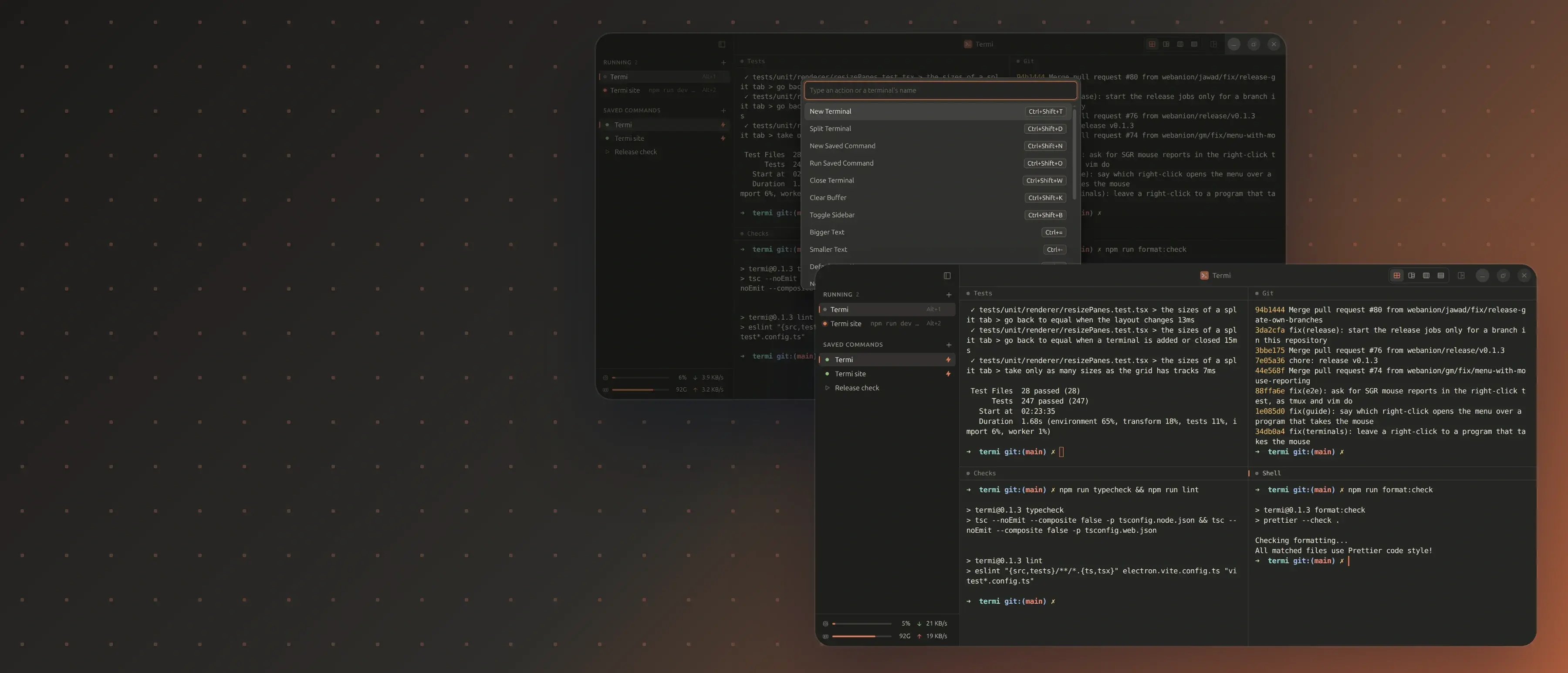Select running Termi terminal Alt+1 in front window
This screenshot has width=1568, height=673.
point(887,310)
